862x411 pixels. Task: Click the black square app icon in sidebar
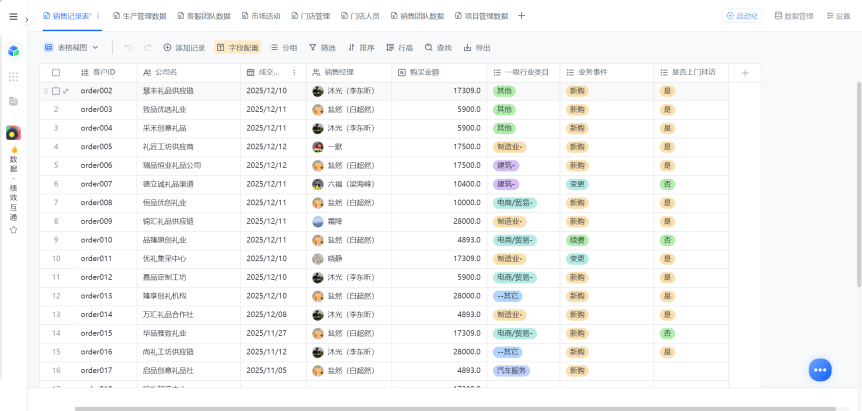point(14,132)
